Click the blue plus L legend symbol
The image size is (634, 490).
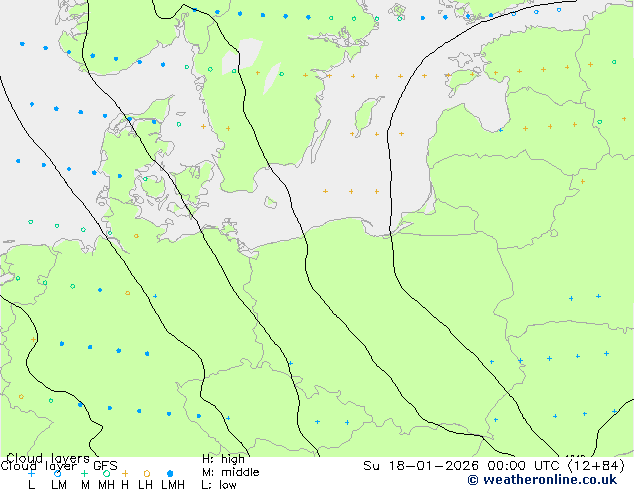pos(31,473)
